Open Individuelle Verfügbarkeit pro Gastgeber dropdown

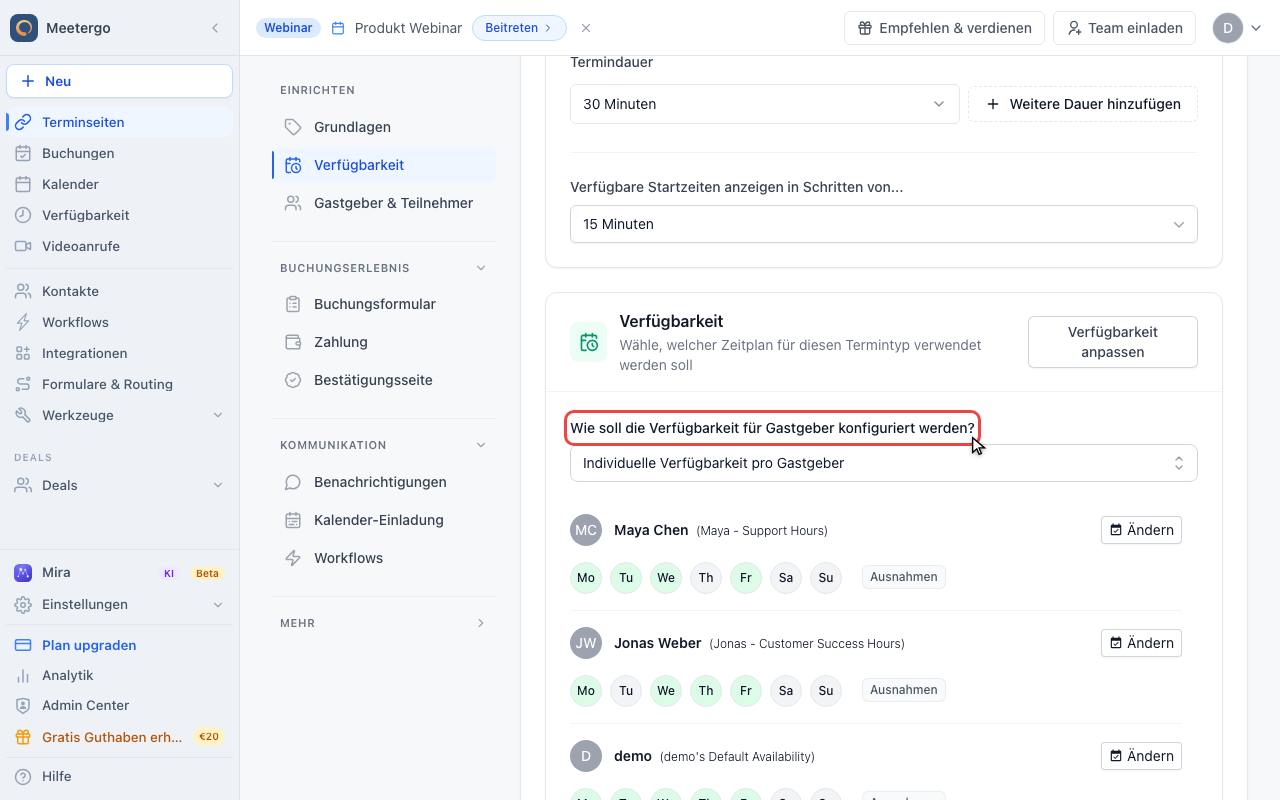pyautogui.click(x=884, y=463)
